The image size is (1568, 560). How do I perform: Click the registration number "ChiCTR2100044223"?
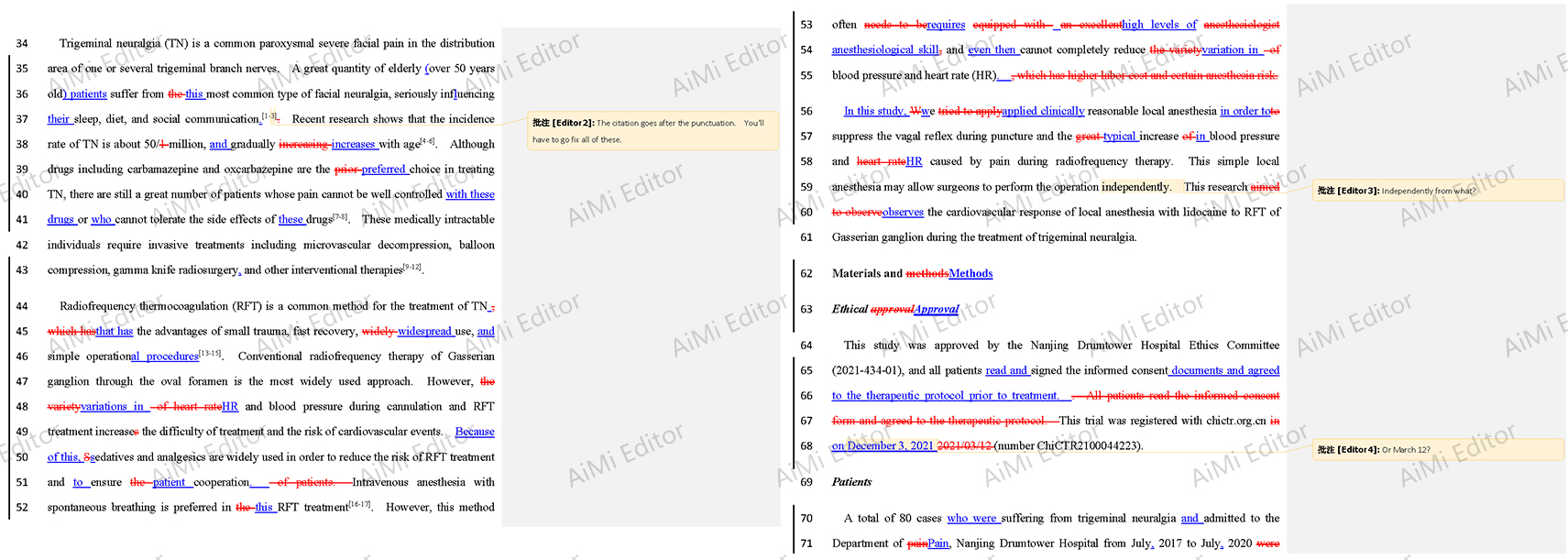pos(1088,445)
